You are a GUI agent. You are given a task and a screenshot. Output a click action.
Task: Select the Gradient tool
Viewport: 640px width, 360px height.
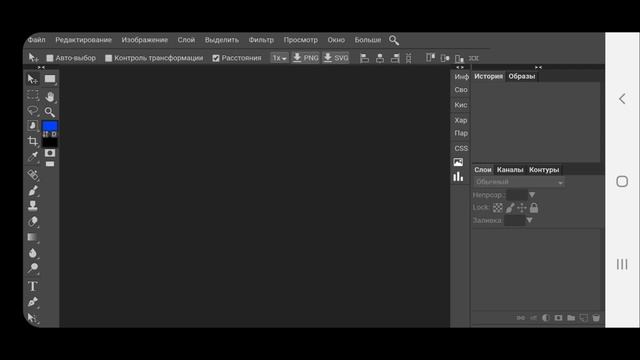(33, 237)
